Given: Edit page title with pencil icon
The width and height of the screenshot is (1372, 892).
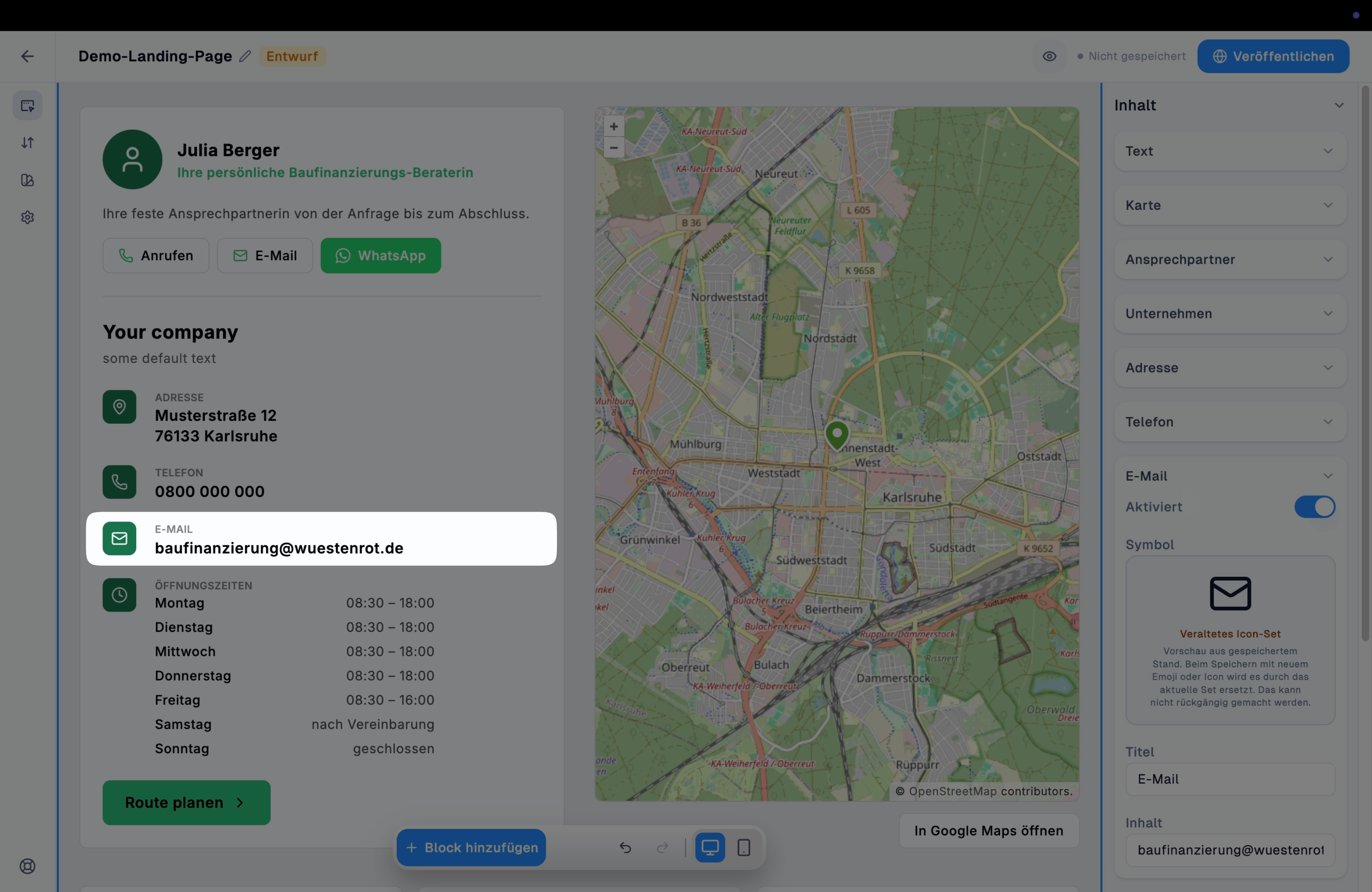Looking at the screenshot, I should tap(245, 56).
